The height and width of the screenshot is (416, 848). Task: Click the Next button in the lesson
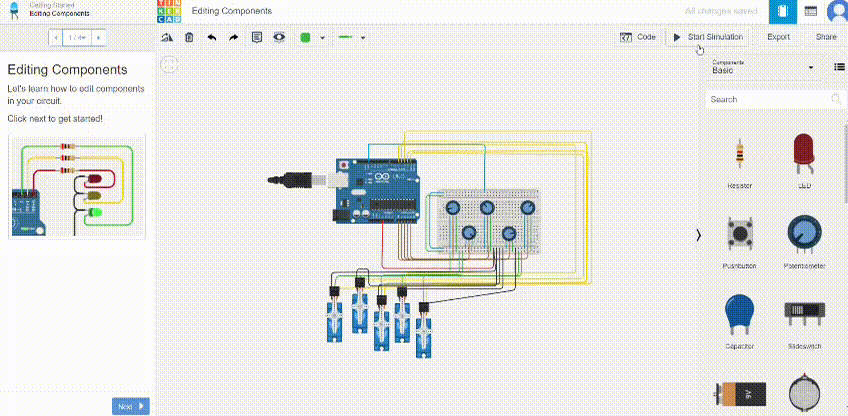pos(130,406)
